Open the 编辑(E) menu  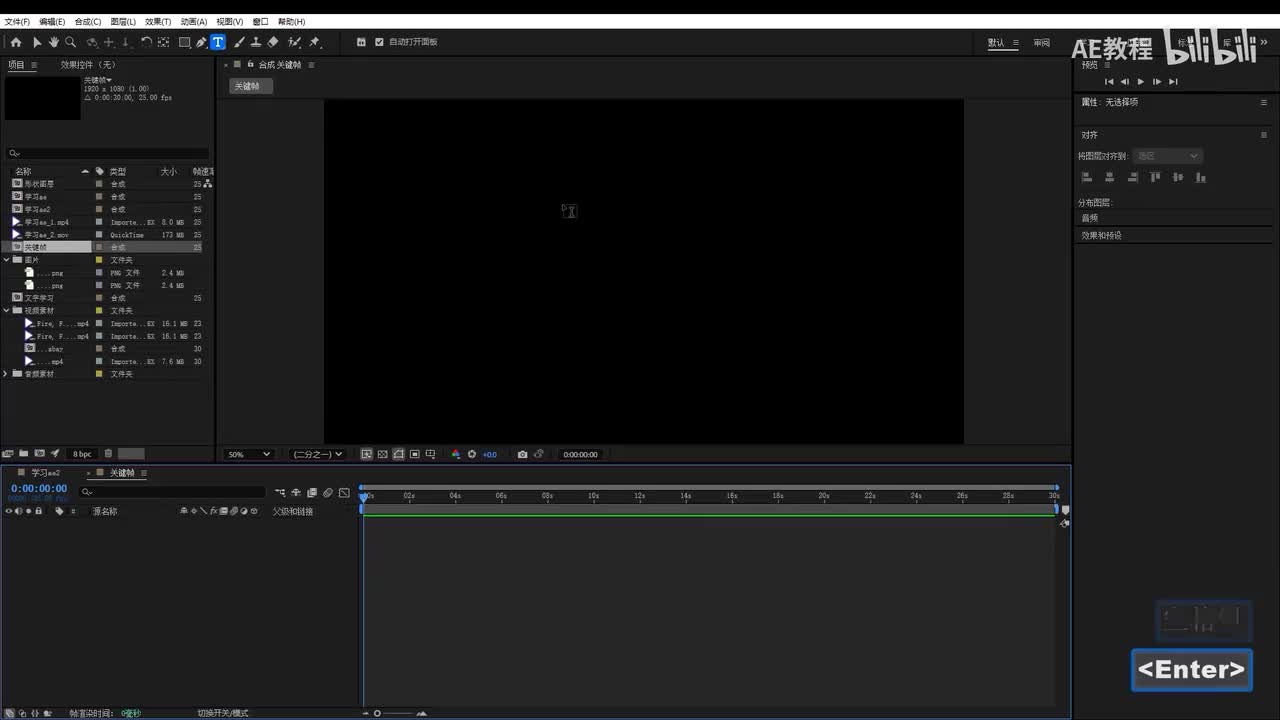(x=52, y=21)
